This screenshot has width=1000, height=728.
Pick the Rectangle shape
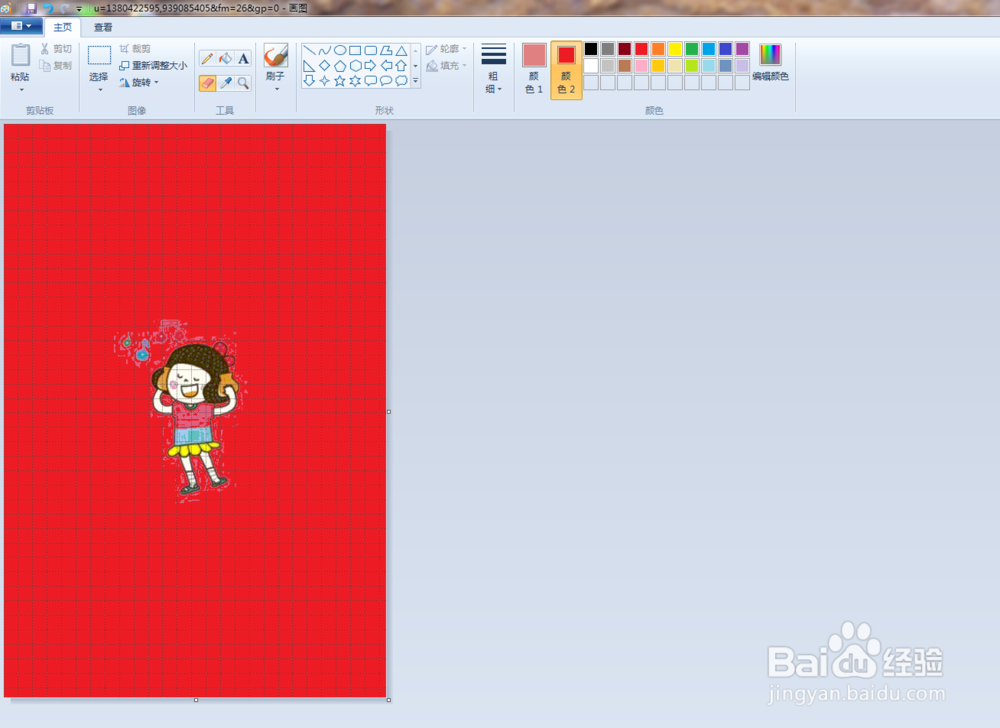355,50
